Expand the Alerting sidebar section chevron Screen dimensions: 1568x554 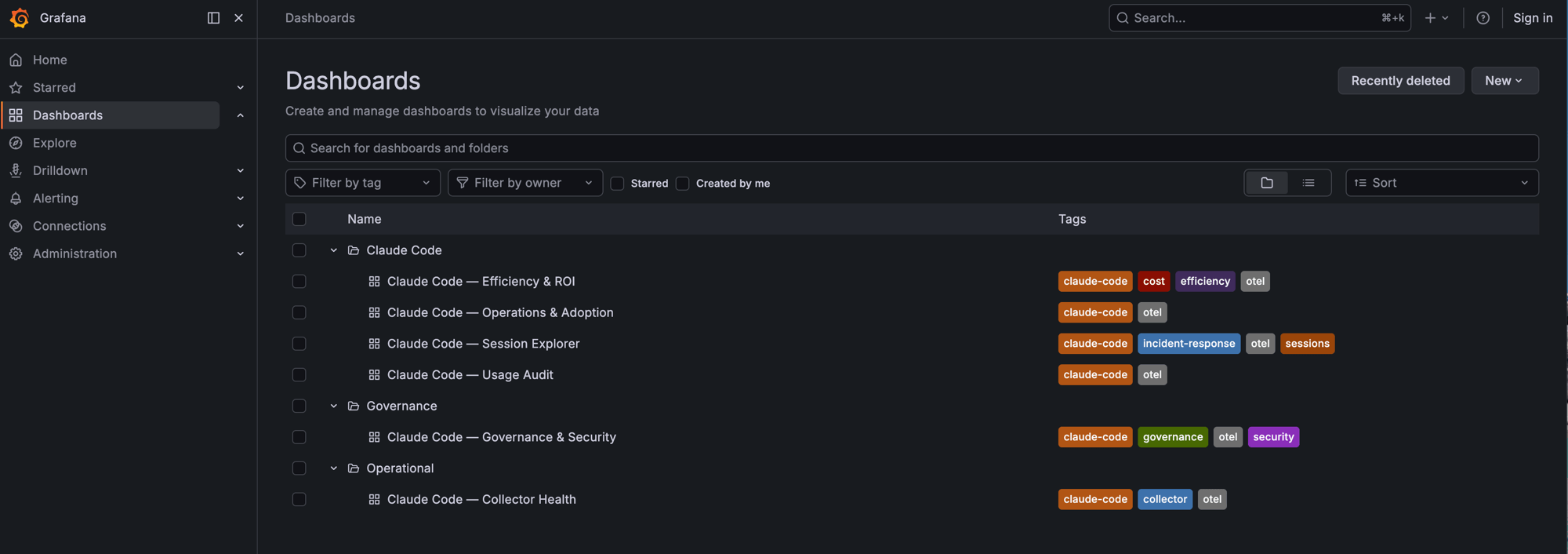pyautogui.click(x=241, y=199)
